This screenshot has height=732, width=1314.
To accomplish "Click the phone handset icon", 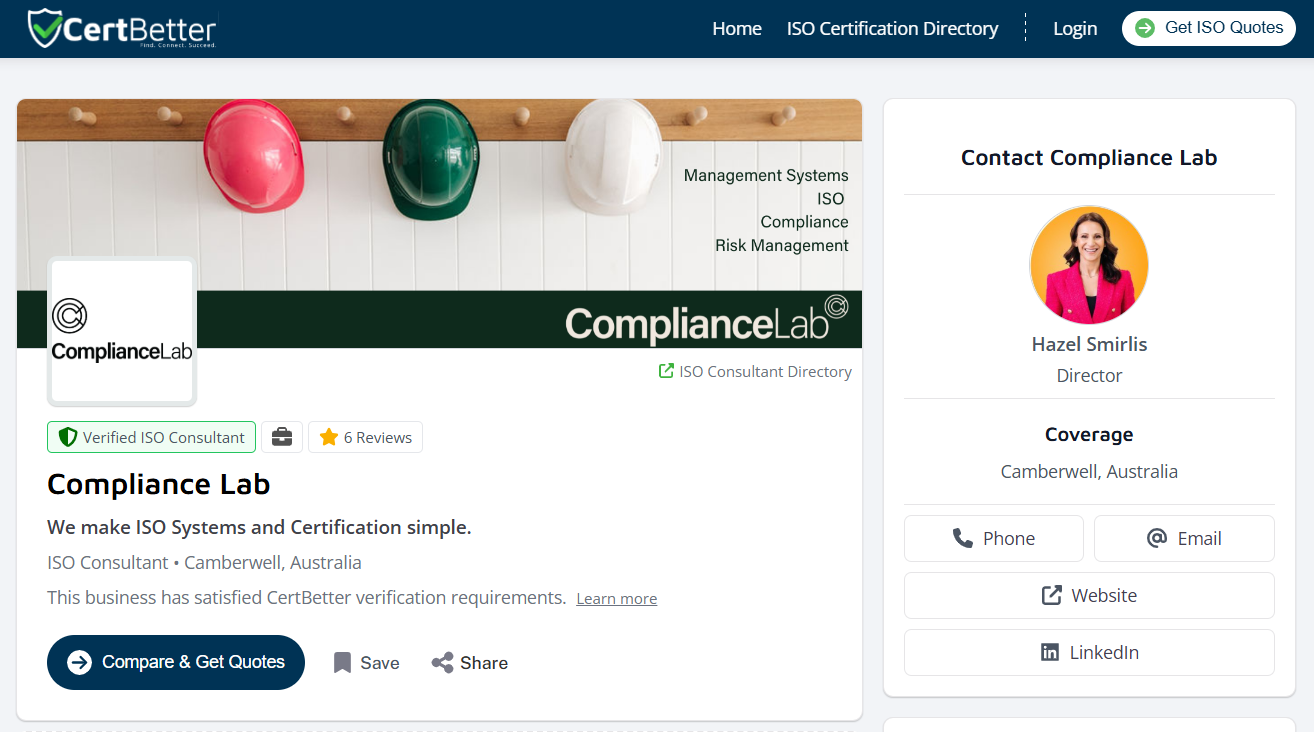I will pyautogui.click(x=962, y=538).
